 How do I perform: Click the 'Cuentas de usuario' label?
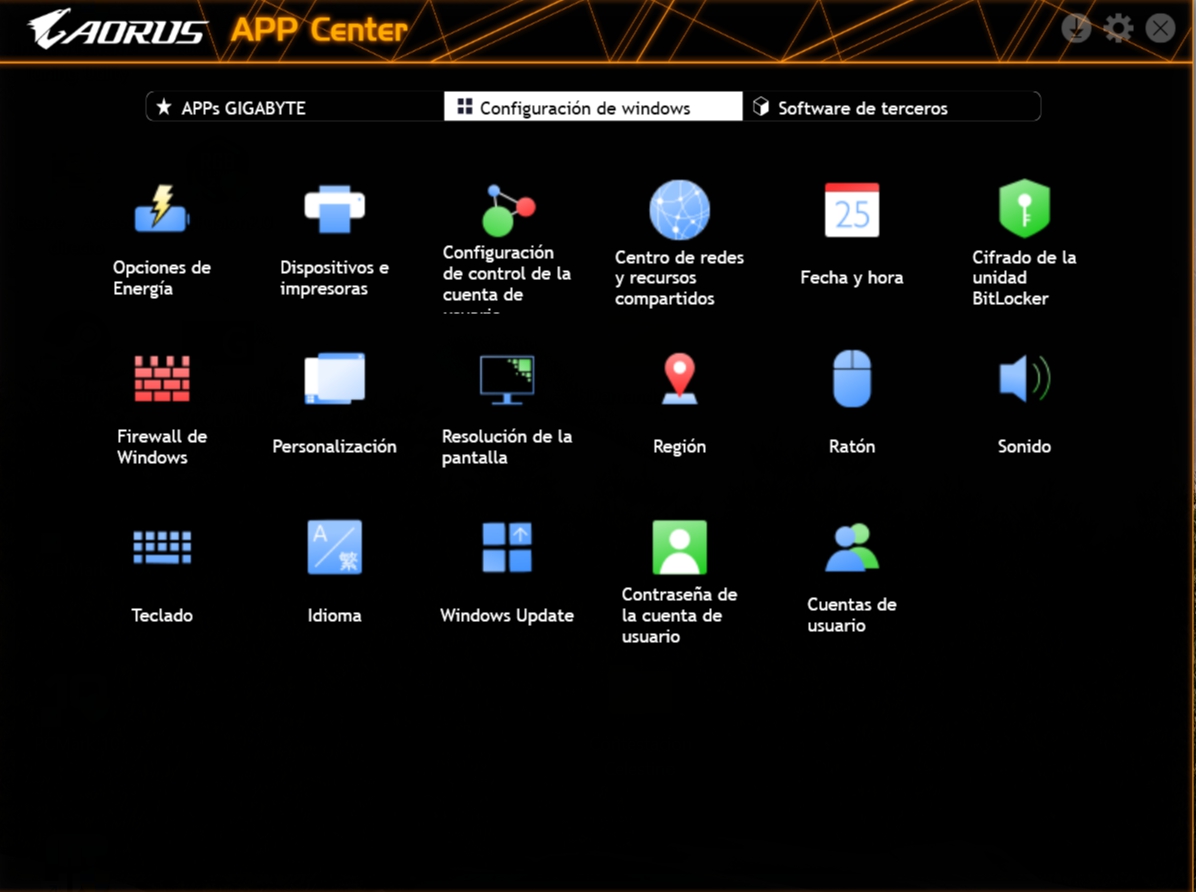pos(852,615)
